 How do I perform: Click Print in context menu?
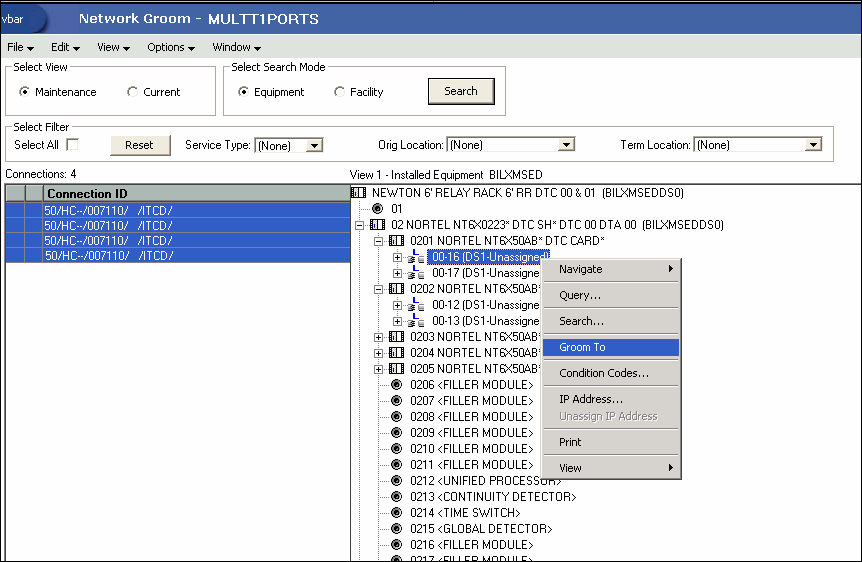point(611,442)
